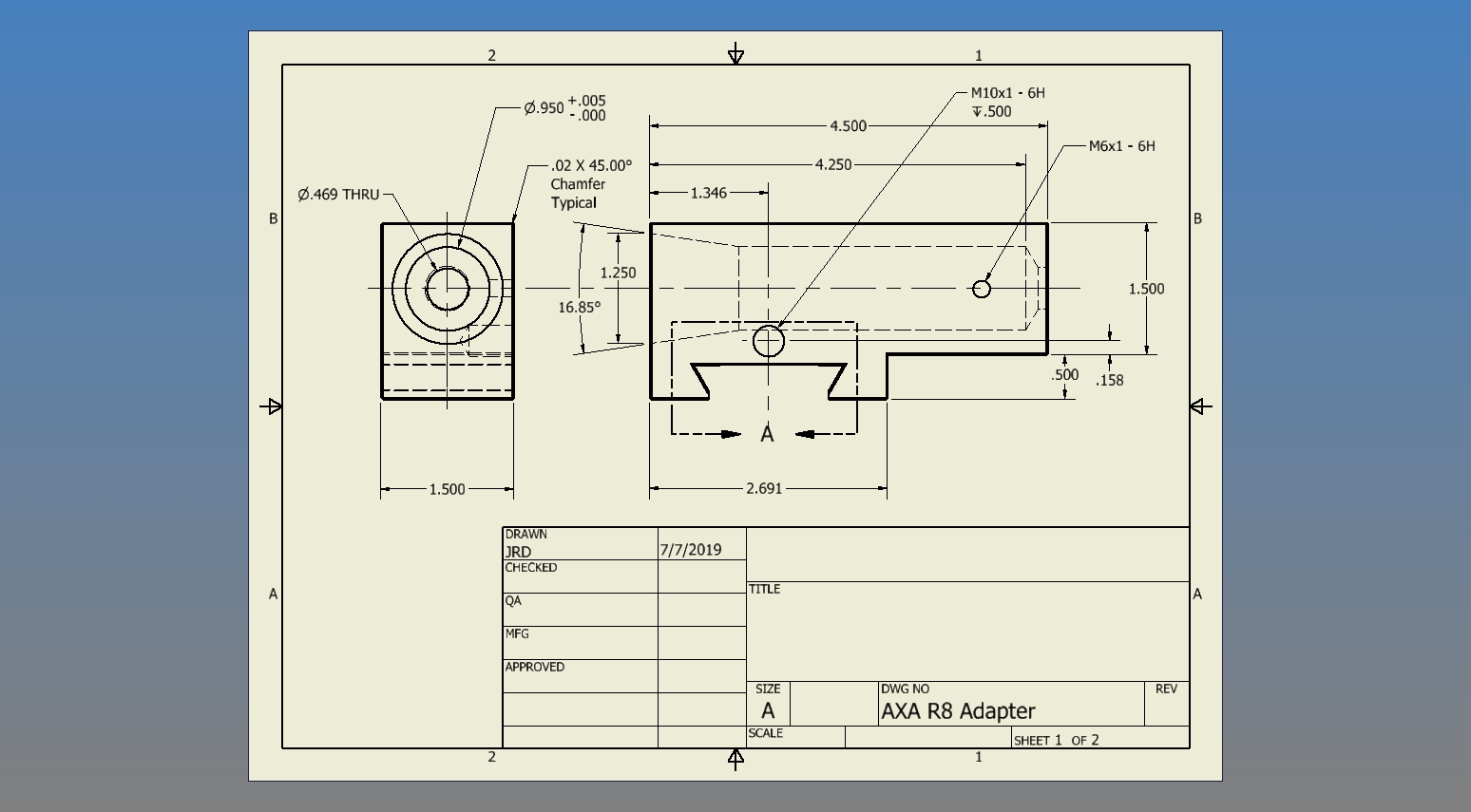This screenshot has height=812, width=1471.
Task: Click the M10 threaded hole circle
Action: pyautogui.click(x=769, y=341)
